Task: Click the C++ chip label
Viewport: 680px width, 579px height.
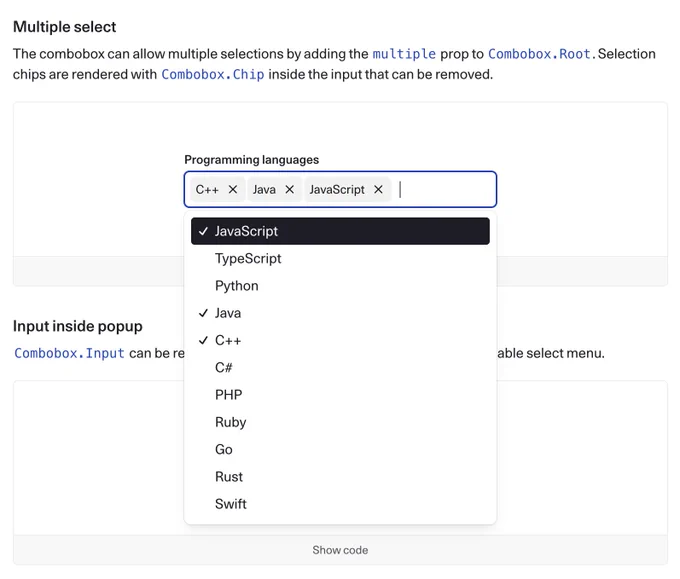Action: (x=207, y=190)
